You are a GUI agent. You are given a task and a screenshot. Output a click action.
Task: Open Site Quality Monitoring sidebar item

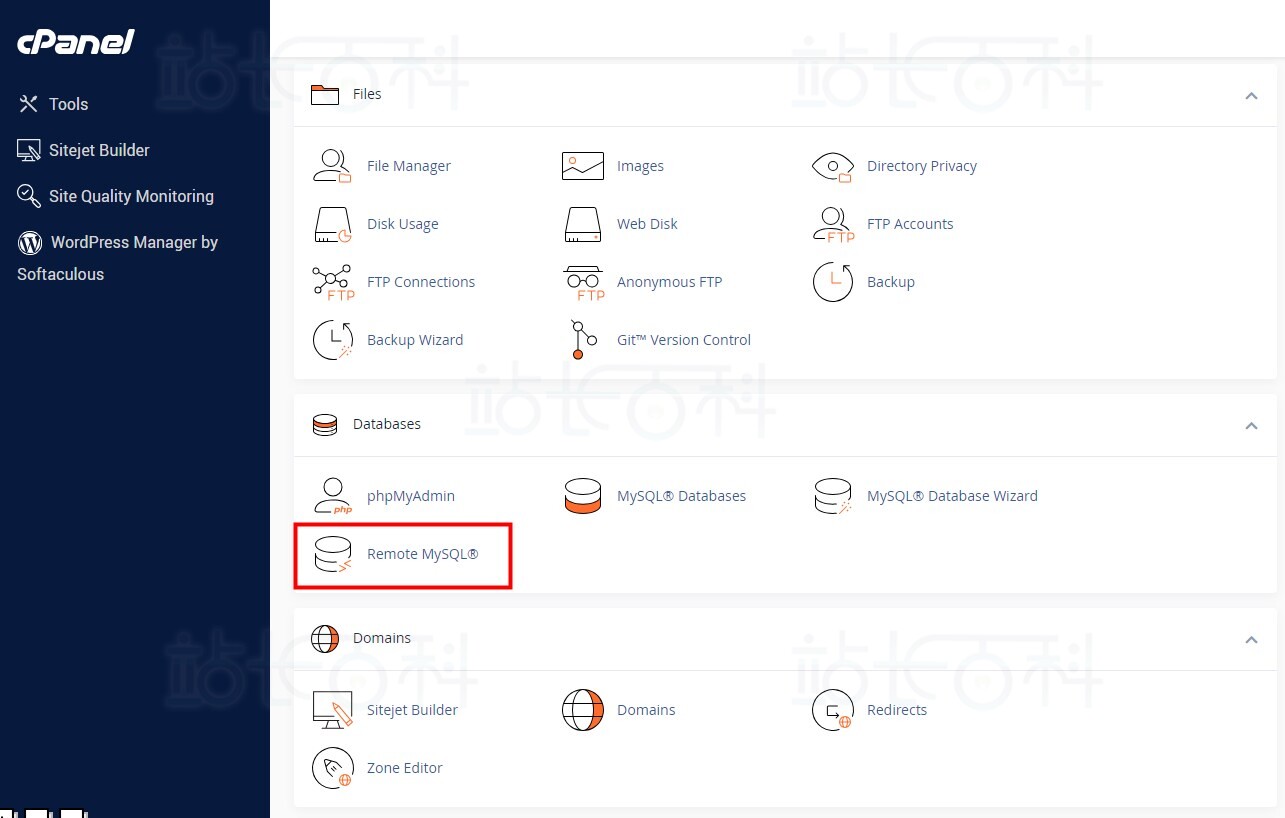click(x=131, y=196)
